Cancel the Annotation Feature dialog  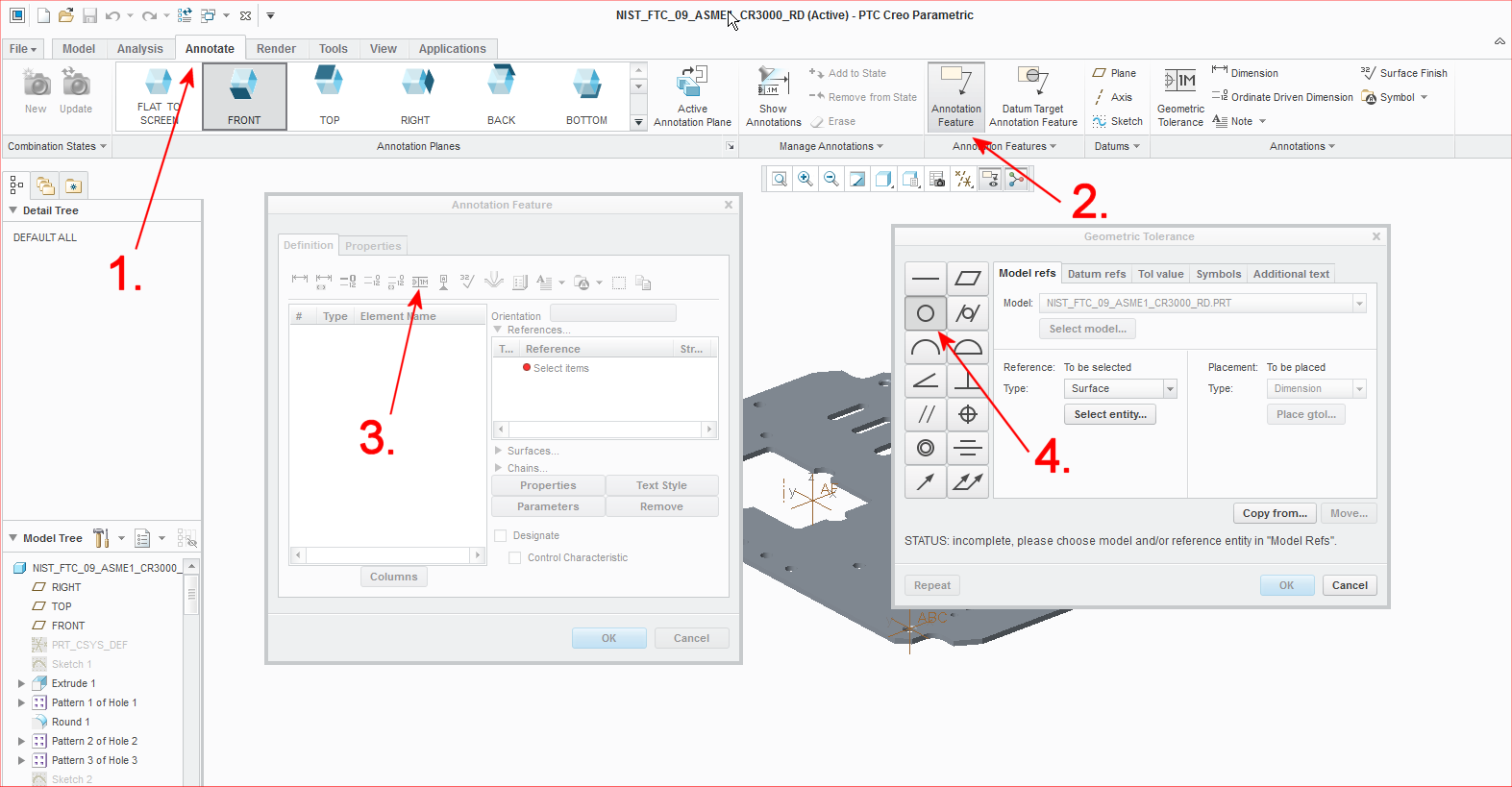(691, 638)
